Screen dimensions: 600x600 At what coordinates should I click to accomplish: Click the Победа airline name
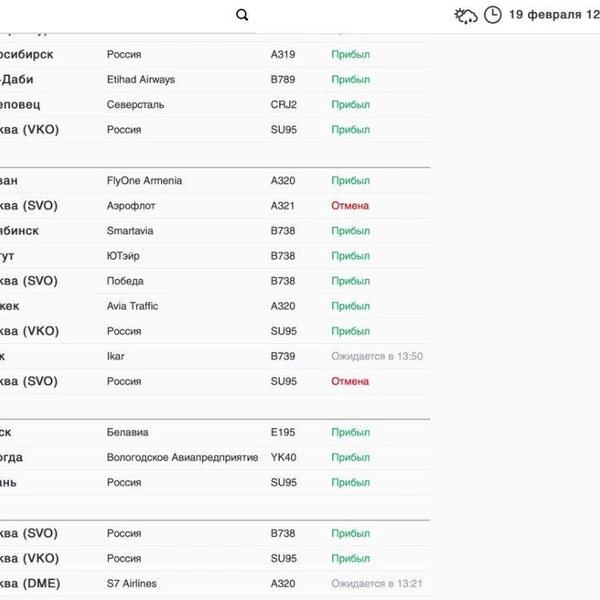pos(125,281)
